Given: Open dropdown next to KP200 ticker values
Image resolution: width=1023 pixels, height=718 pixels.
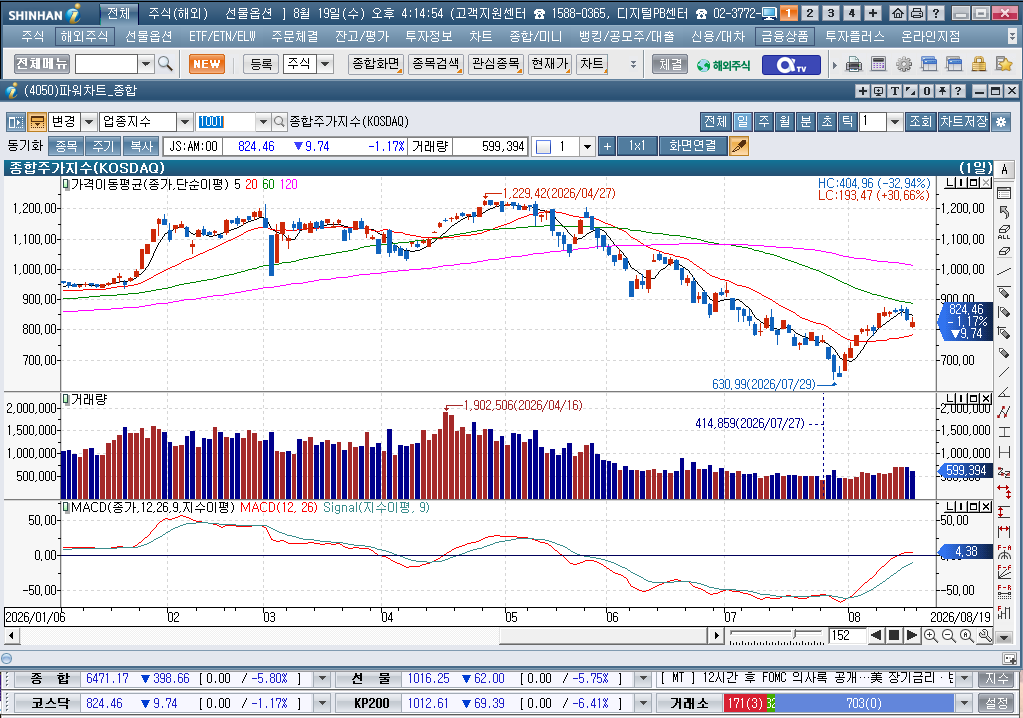Looking at the screenshot, I should coord(643,704).
